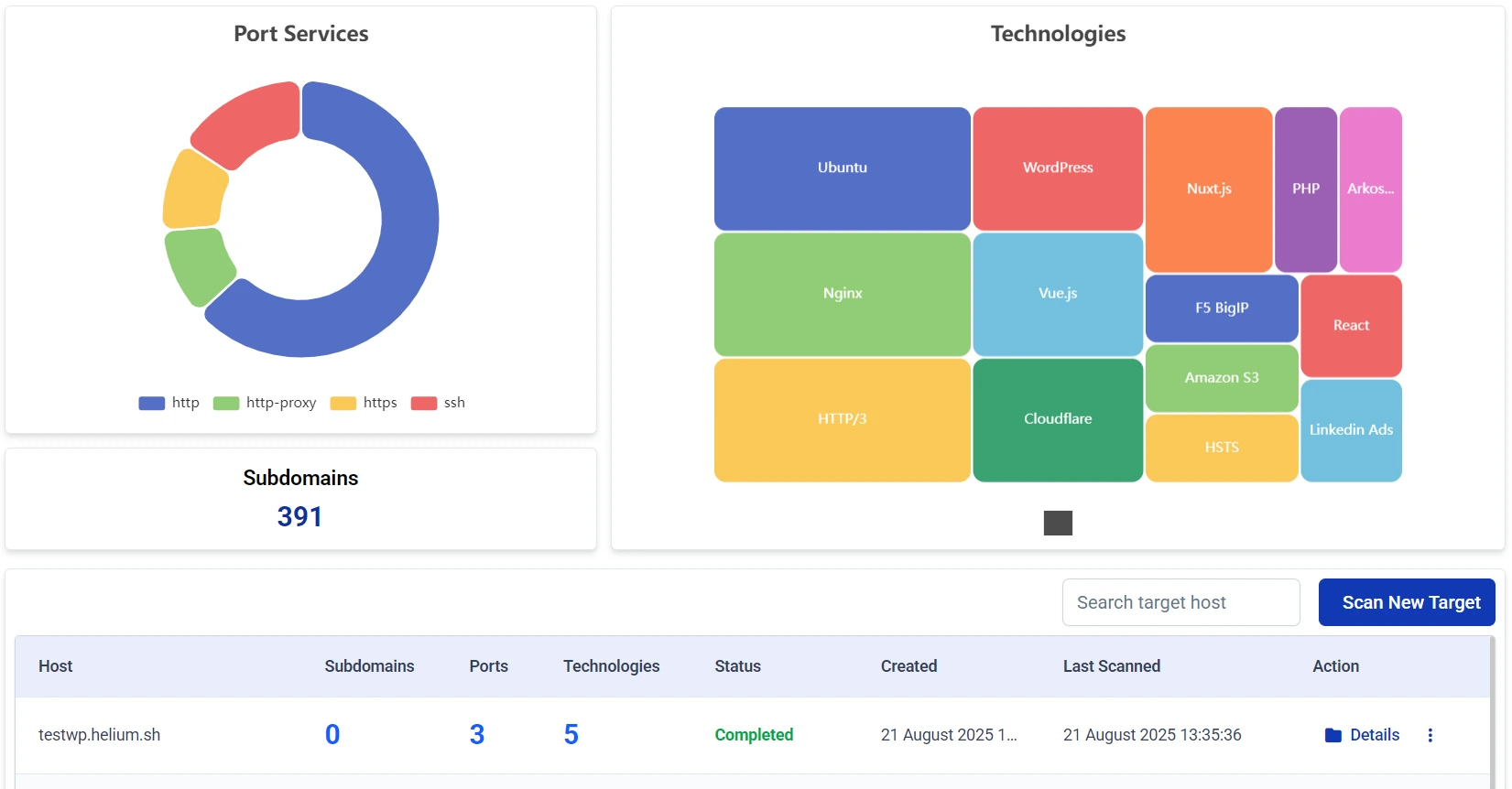Click the Action column header
The width and height of the screenshot is (1512, 789).
click(x=1335, y=666)
